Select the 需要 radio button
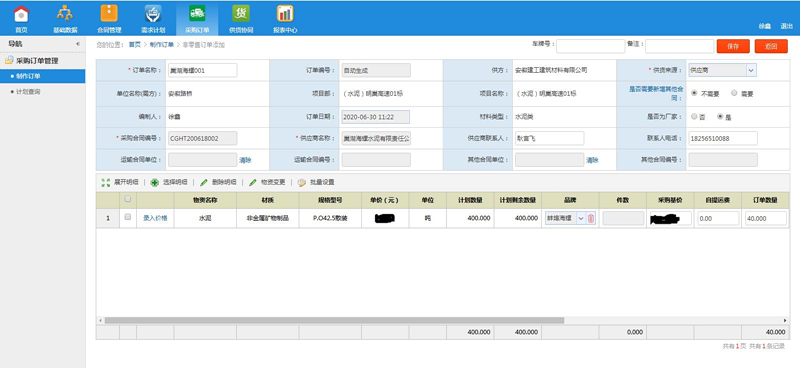The height and width of the screenshot is (368, 800). point(734,93)
